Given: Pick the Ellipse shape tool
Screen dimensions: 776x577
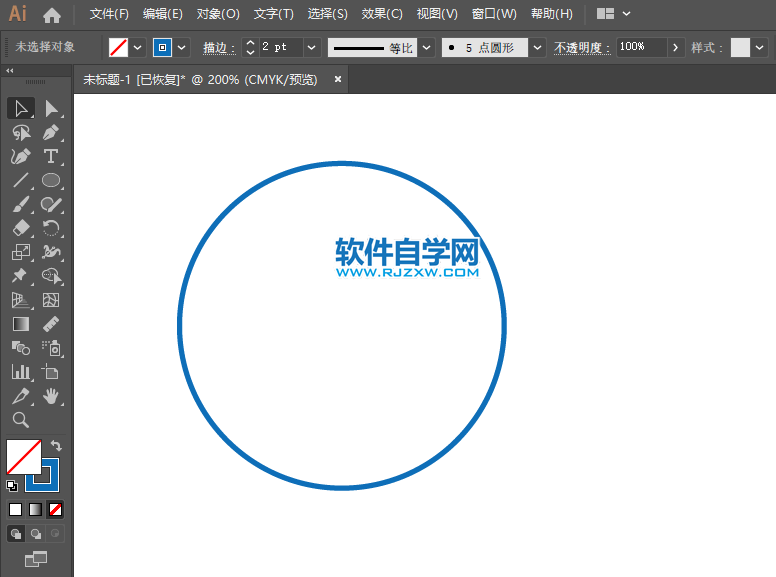Looking at the screenshot, I should pyautogui.click(x=51, y=181).
